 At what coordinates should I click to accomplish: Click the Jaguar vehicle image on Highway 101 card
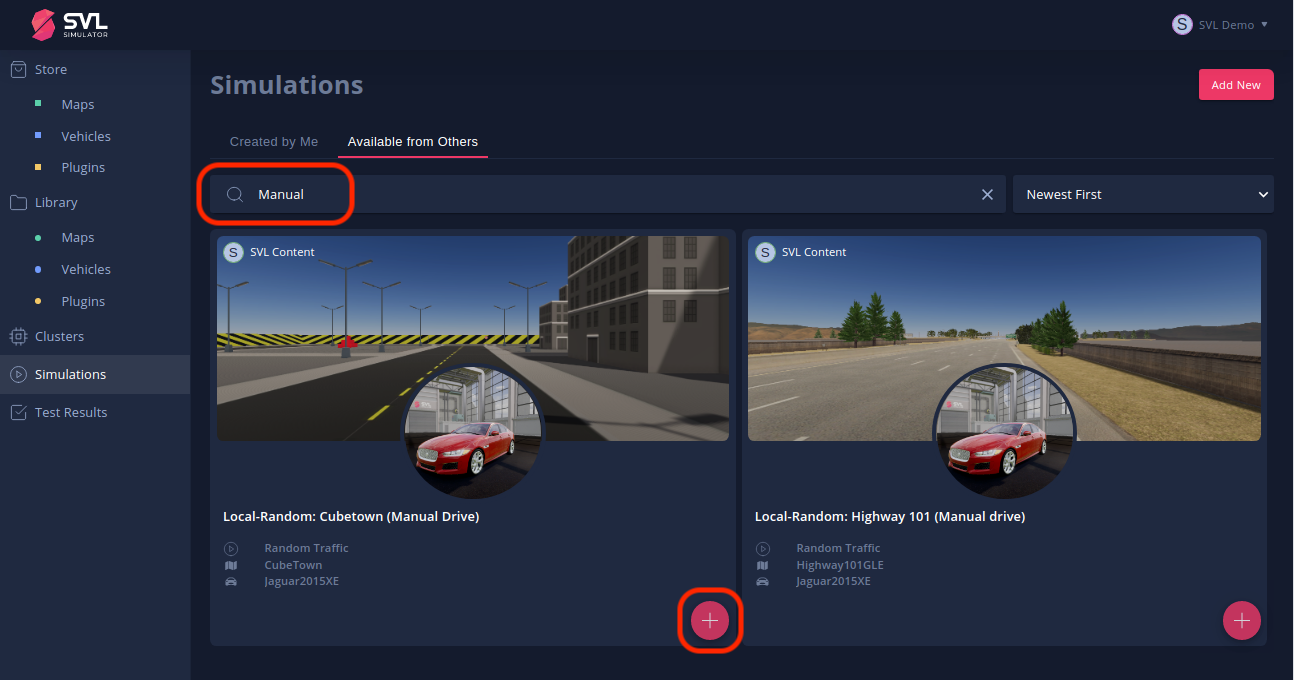point(1004,432)
